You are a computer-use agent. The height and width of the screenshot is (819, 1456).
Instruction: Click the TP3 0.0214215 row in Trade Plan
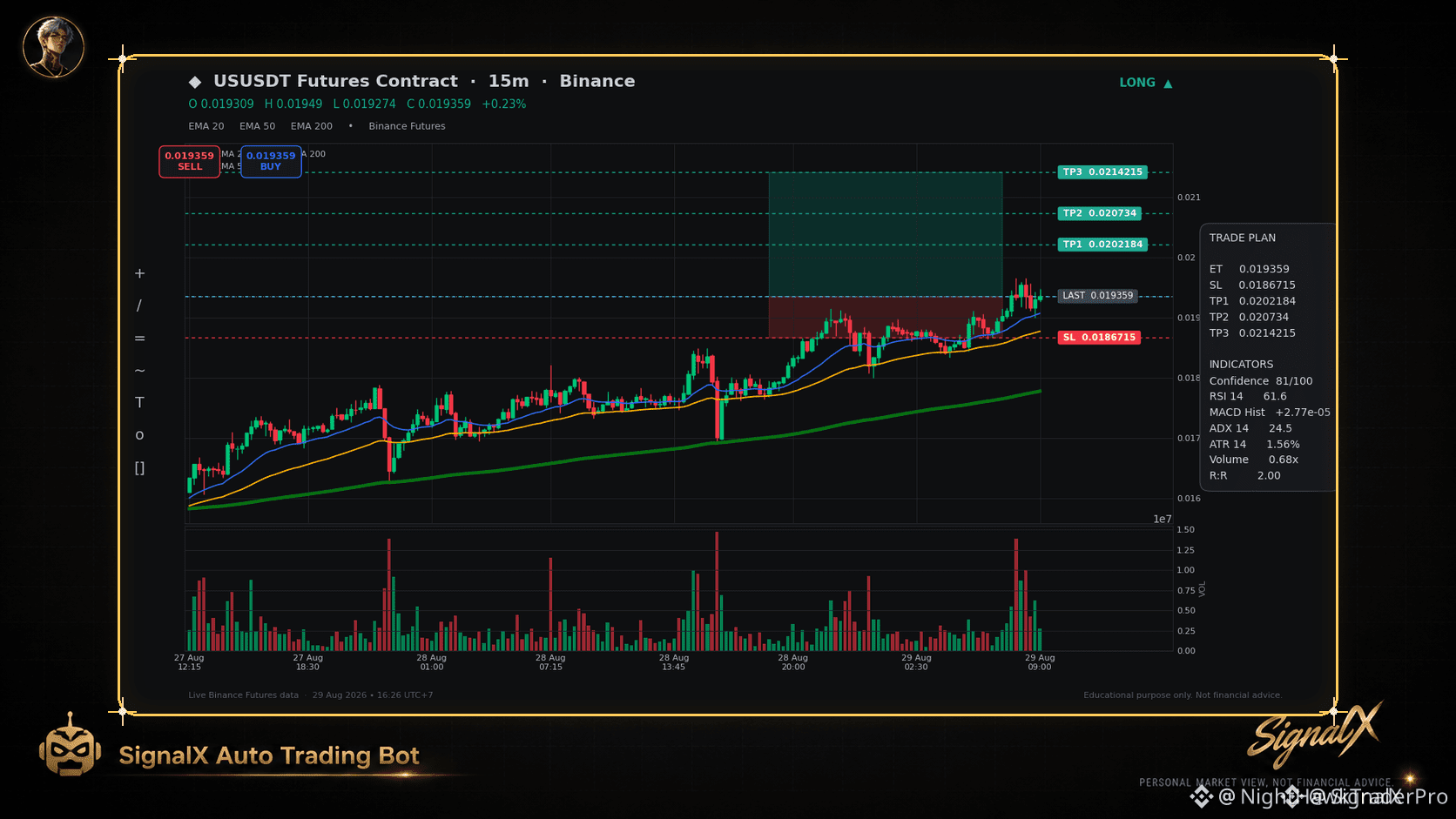pyautogui.click(x=1252, y=333)
